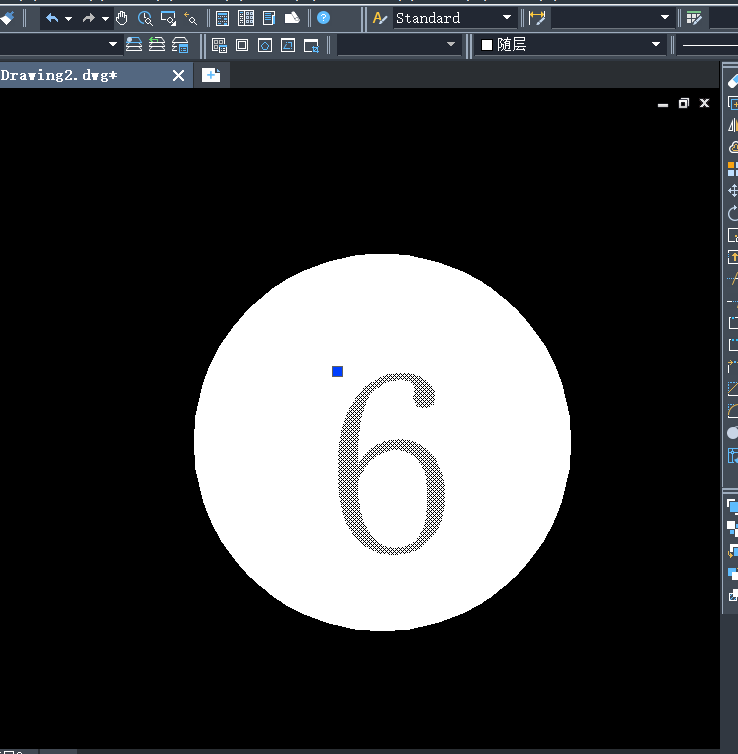Click the Match Properties paintbrush icon
This screenshot has height=754, width=738.
pos(7,19)
